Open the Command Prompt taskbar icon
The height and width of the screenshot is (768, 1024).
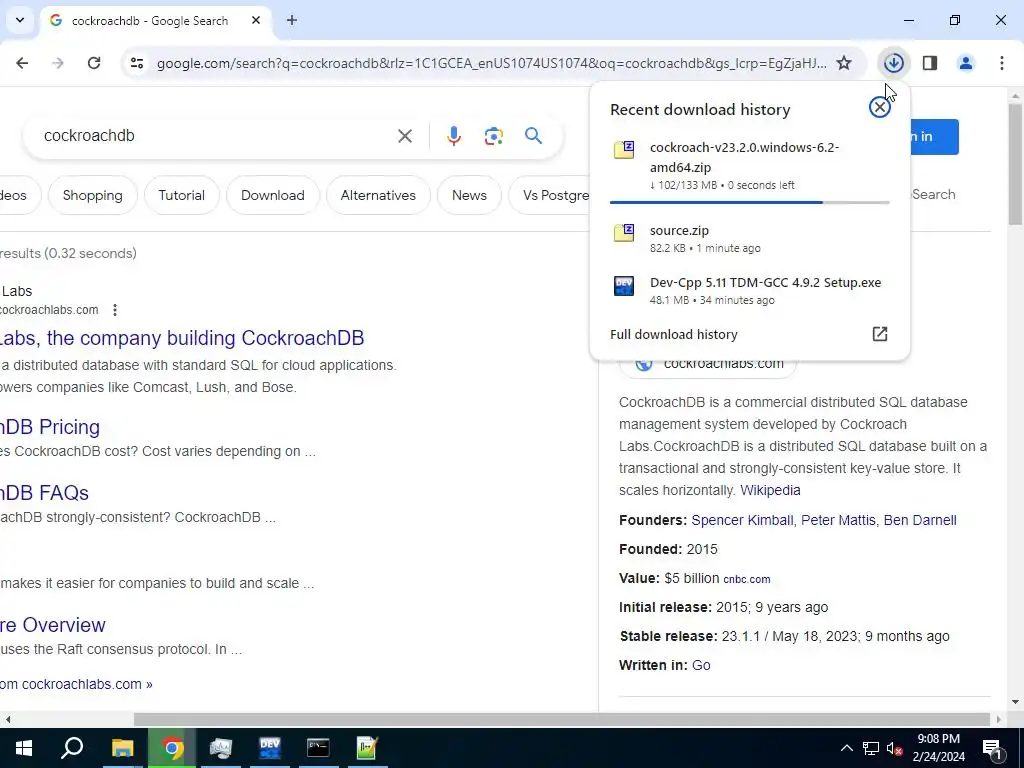click(318, 748)
